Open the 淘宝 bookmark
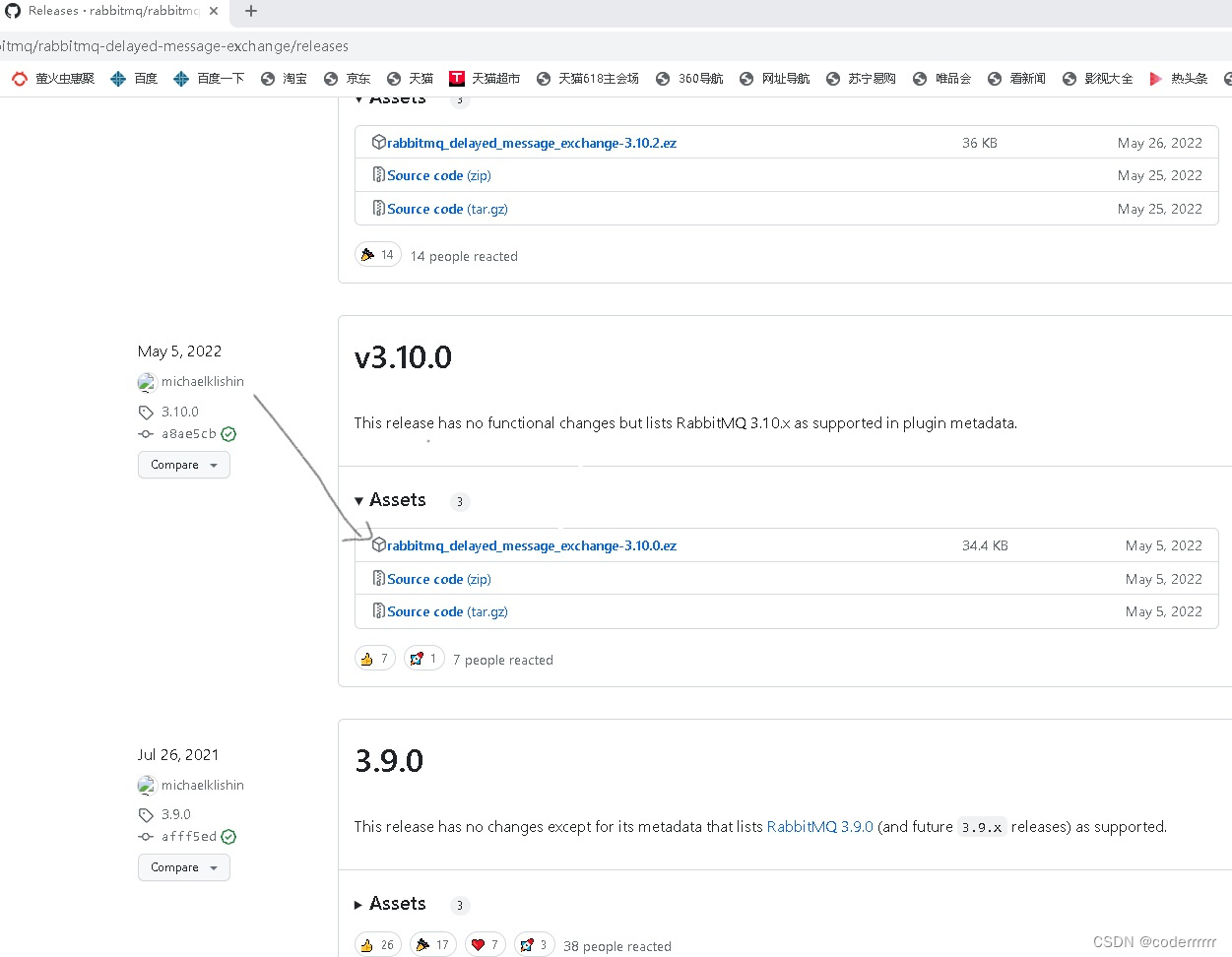 click(x=284, y=79)
